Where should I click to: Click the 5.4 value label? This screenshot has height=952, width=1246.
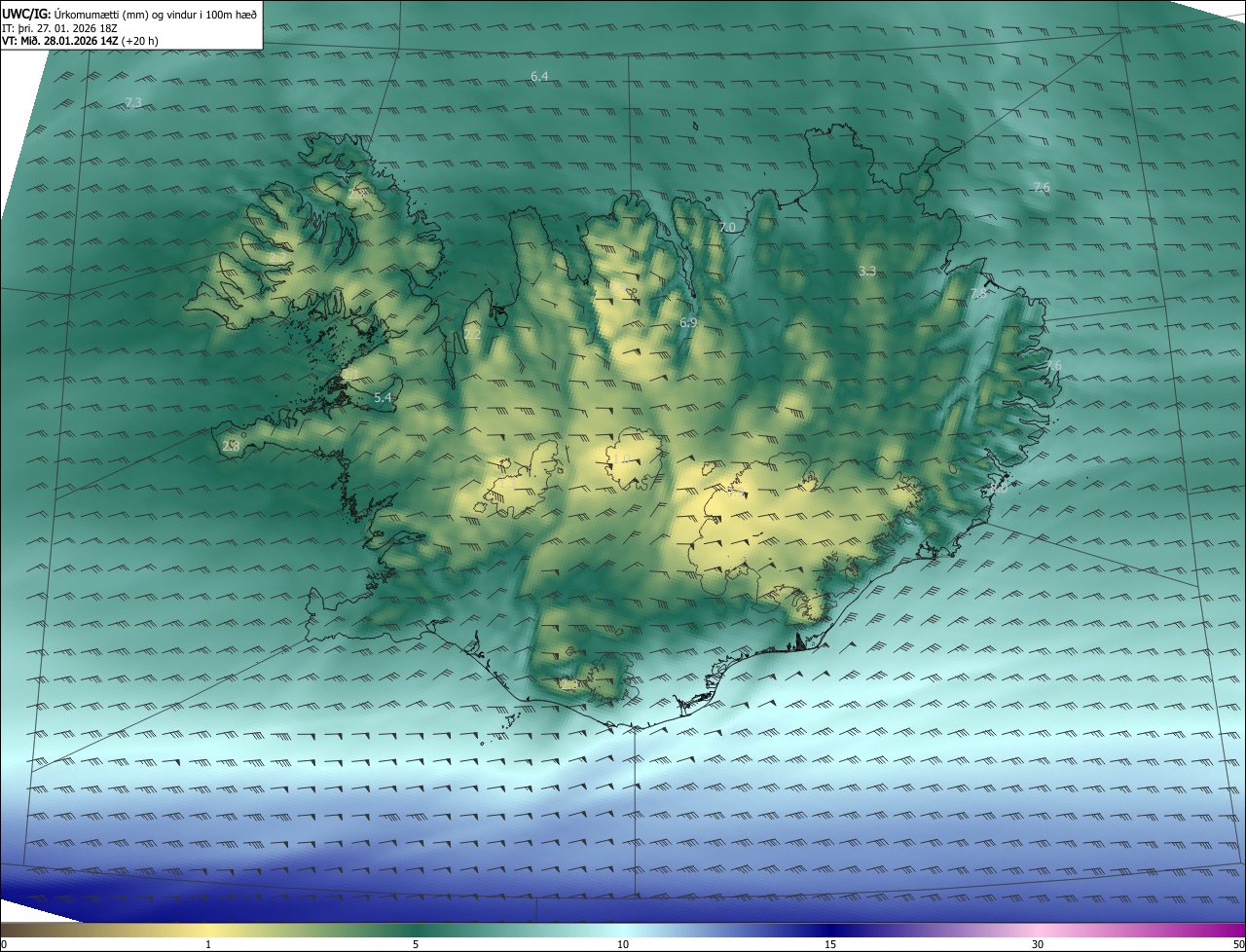point(383,397)
